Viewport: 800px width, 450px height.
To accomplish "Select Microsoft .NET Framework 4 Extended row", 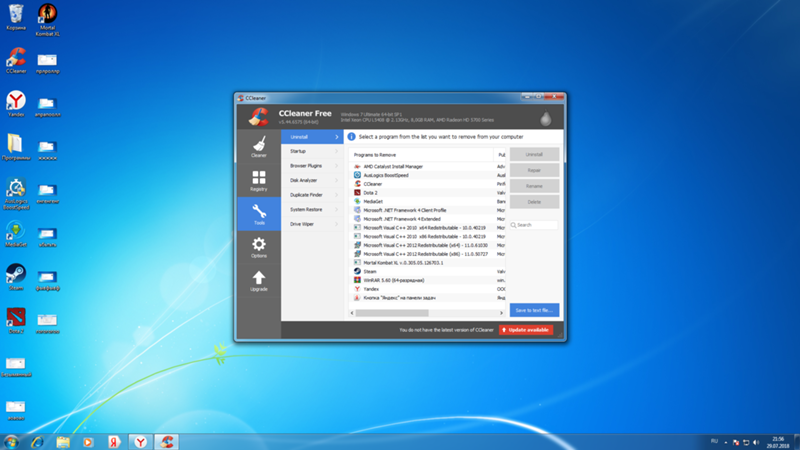I will tap(428, 219).
